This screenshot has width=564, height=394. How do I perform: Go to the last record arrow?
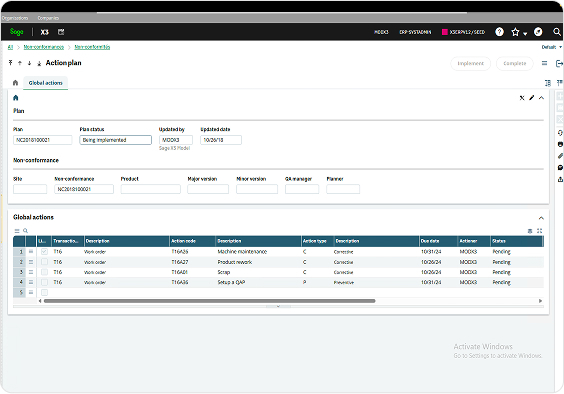(39, 63)
